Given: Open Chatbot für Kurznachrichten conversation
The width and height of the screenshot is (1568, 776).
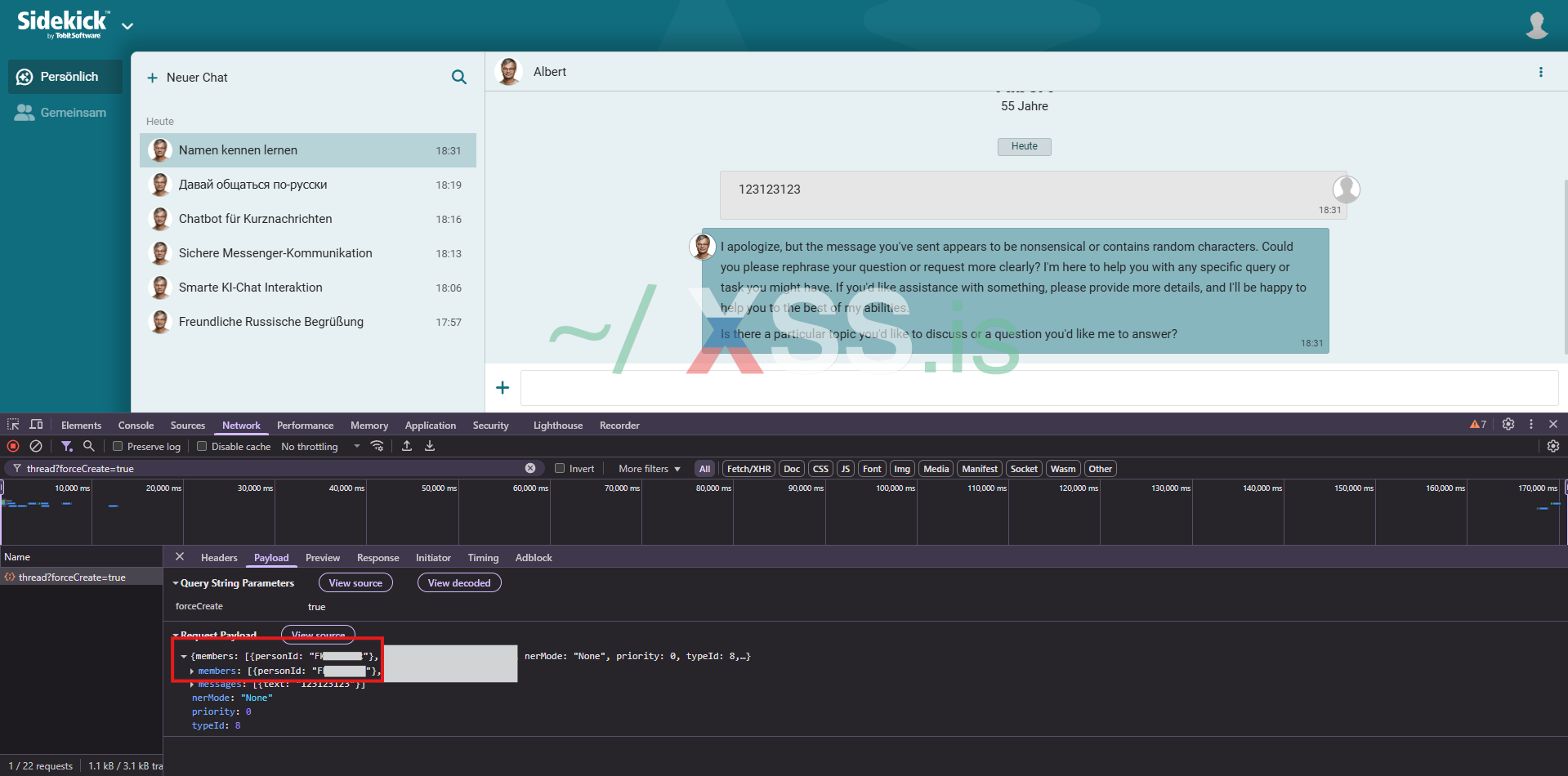Looking at the screenshot, I should pyautogui.click(x=308, y=219).
